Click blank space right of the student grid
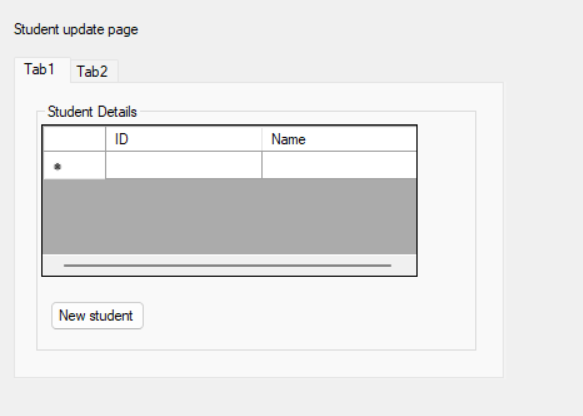The width and height of the screenshot is (583, 416). pos(446,201)
